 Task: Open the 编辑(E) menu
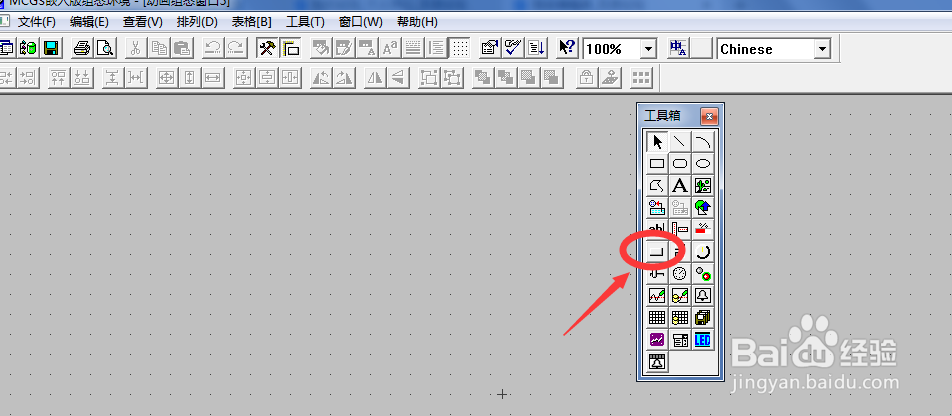89,22
